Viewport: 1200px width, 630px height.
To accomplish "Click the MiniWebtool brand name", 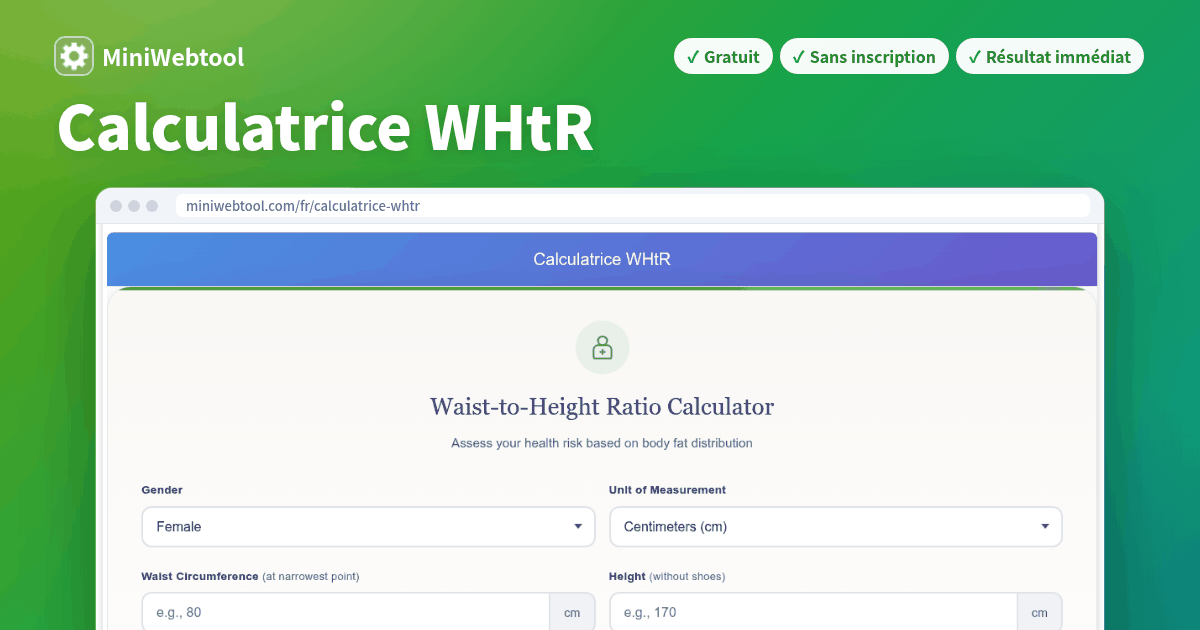I will pyautogui.click(x=173, y=58).
